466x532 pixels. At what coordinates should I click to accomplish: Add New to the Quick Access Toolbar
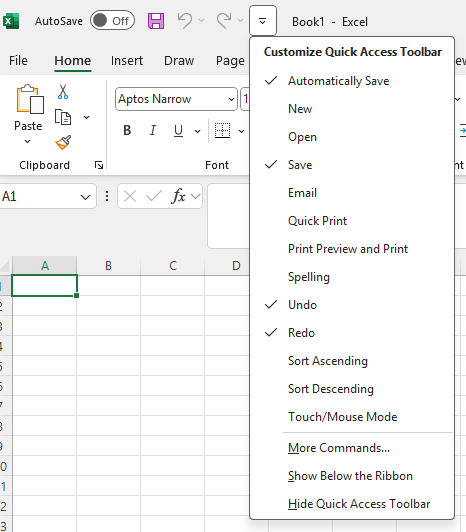pyautogui.click(x=352, y=109)
